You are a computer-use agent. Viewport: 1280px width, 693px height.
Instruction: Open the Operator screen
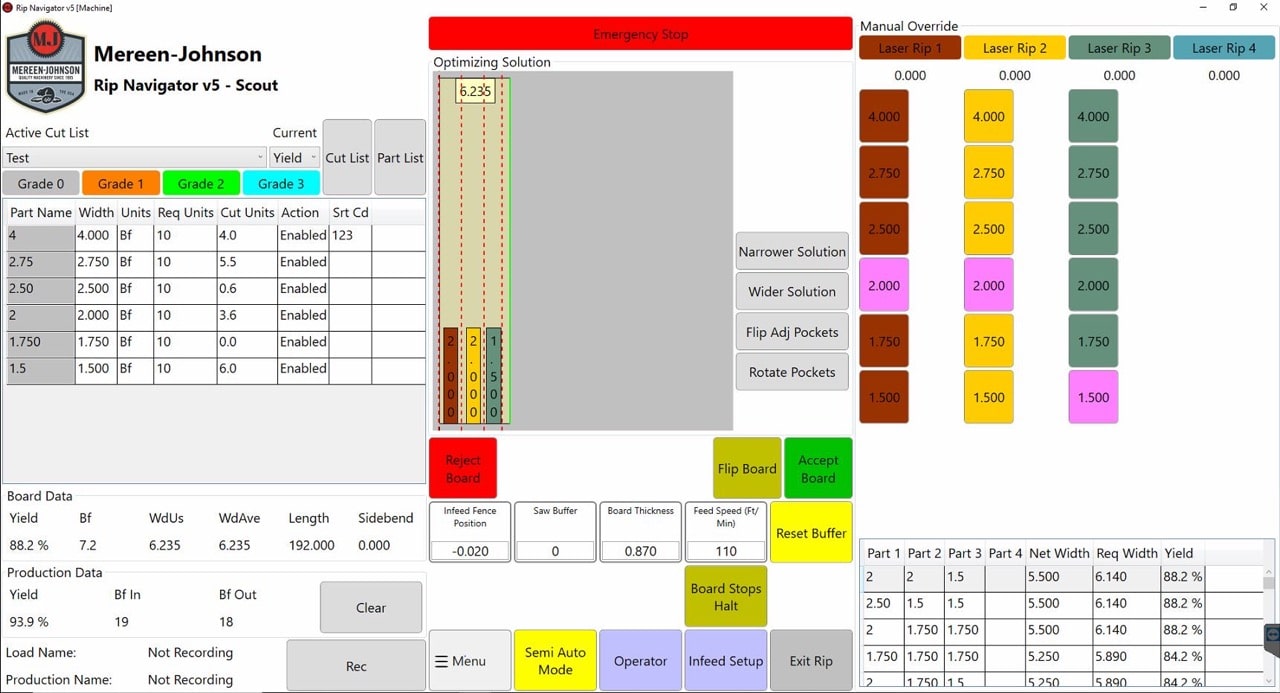coord(640,661)
